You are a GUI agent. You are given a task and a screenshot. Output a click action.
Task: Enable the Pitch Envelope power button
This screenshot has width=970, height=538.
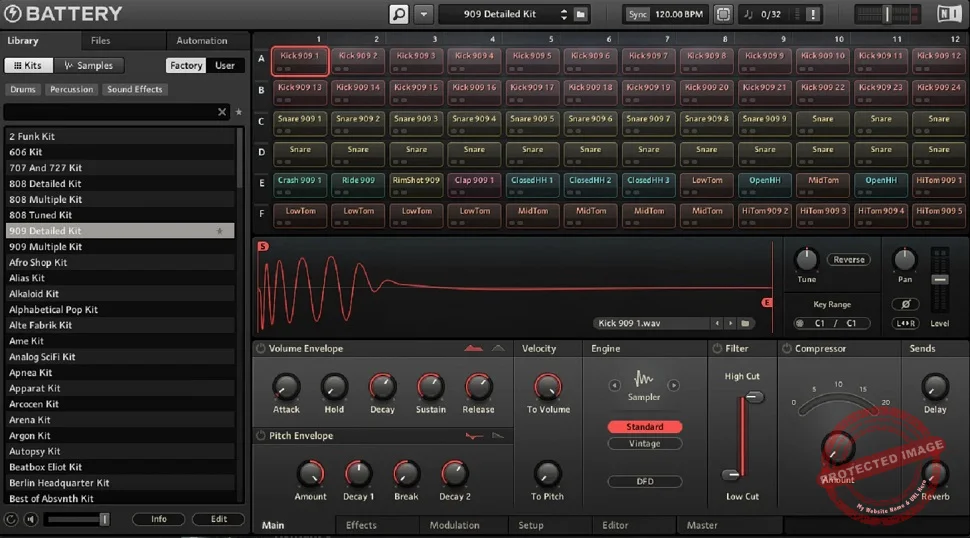(260, 436)
